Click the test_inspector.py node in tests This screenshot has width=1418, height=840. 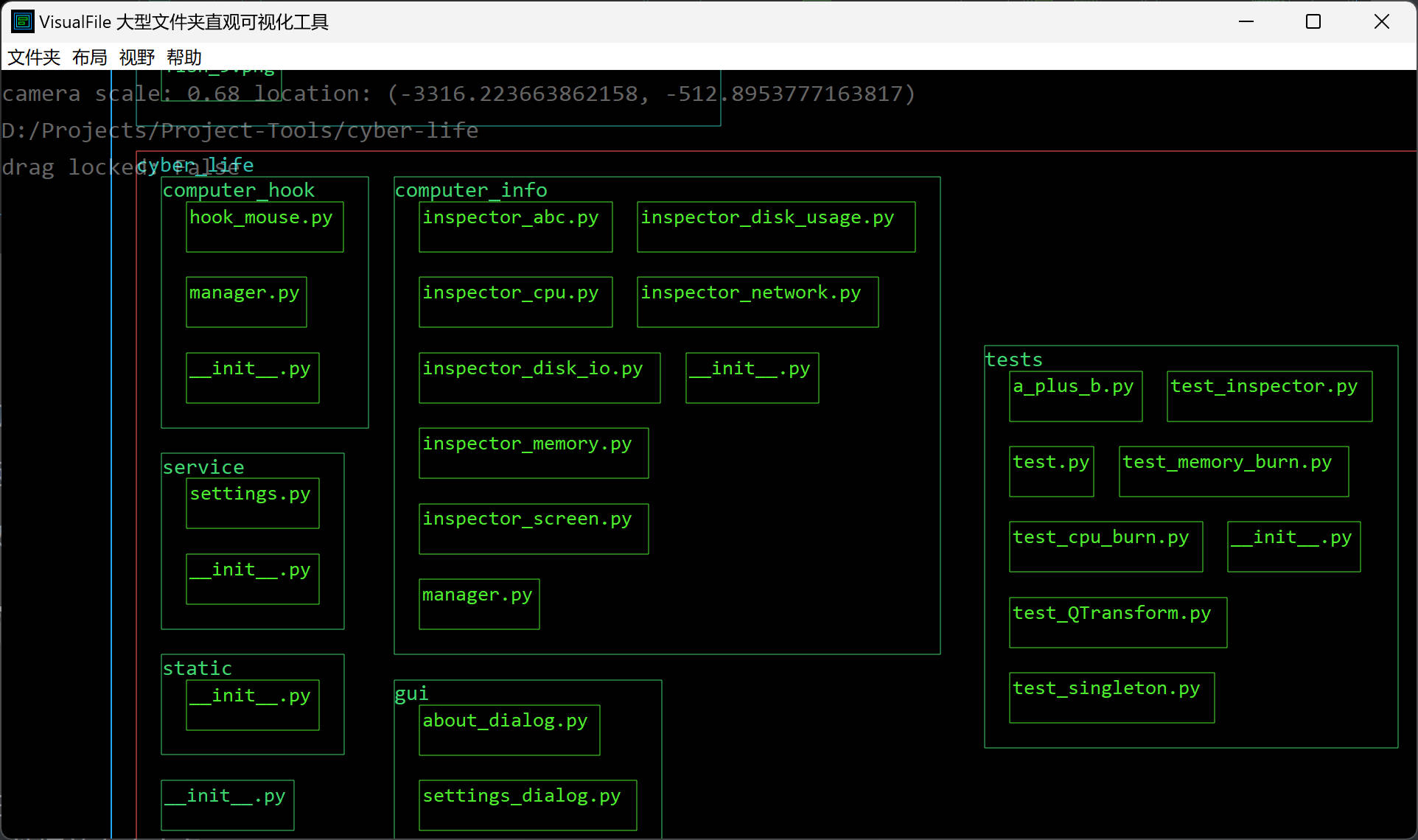tap(1268, 396)
